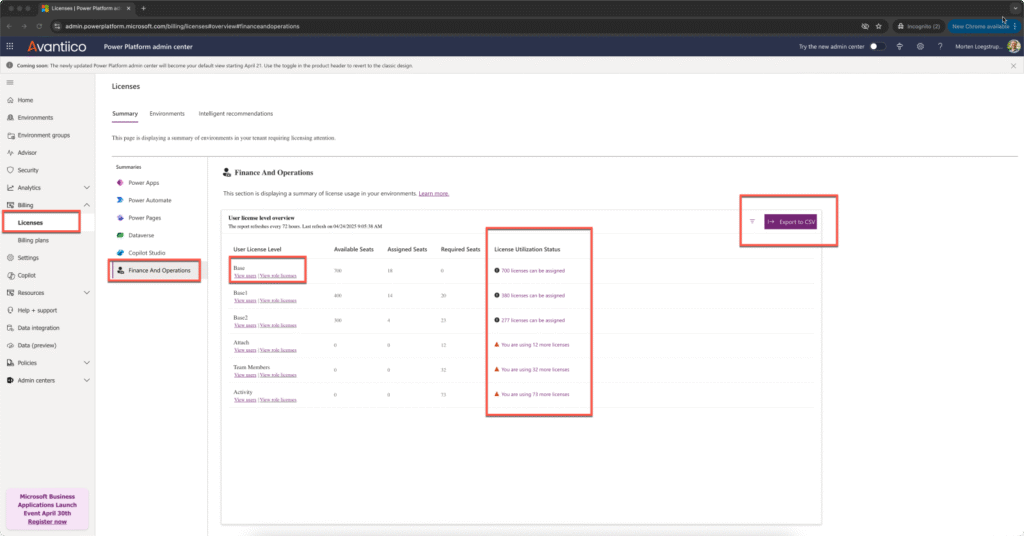Click the Export to CSV button
The image size is (1024, 536).
pos(790,222)
